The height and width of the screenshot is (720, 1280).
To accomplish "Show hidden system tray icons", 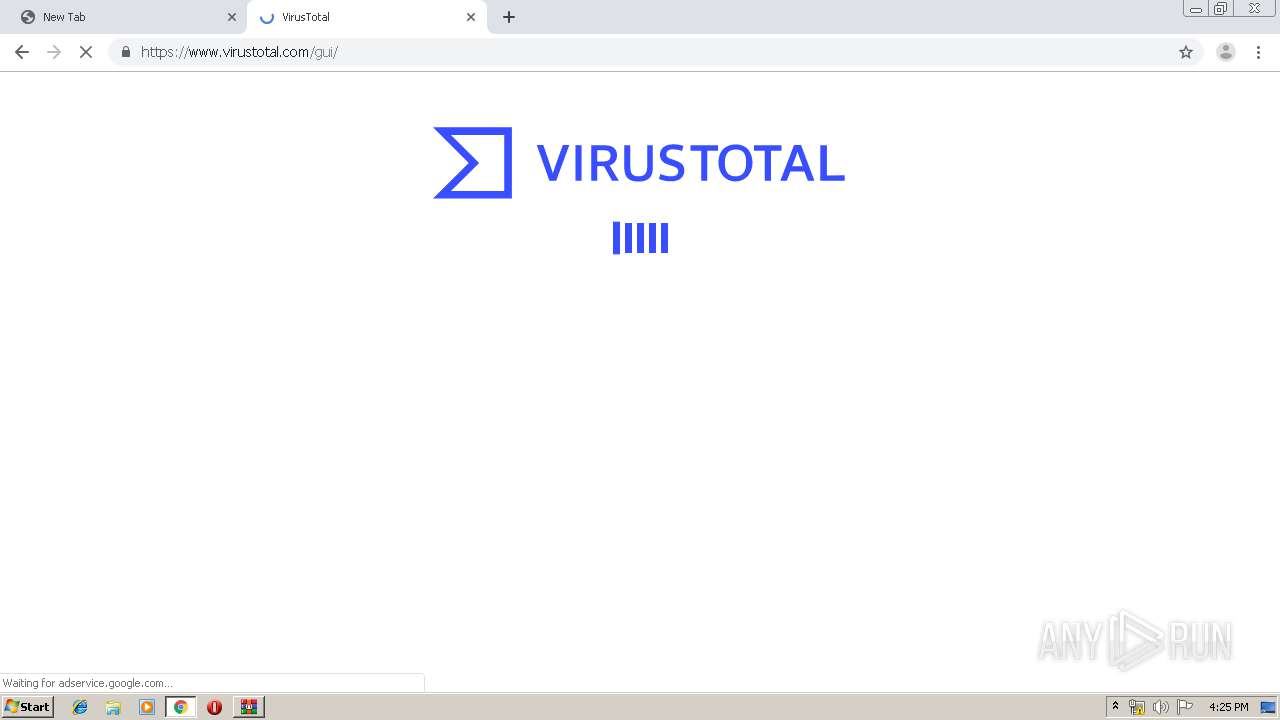I will (x=1115, y=707).
